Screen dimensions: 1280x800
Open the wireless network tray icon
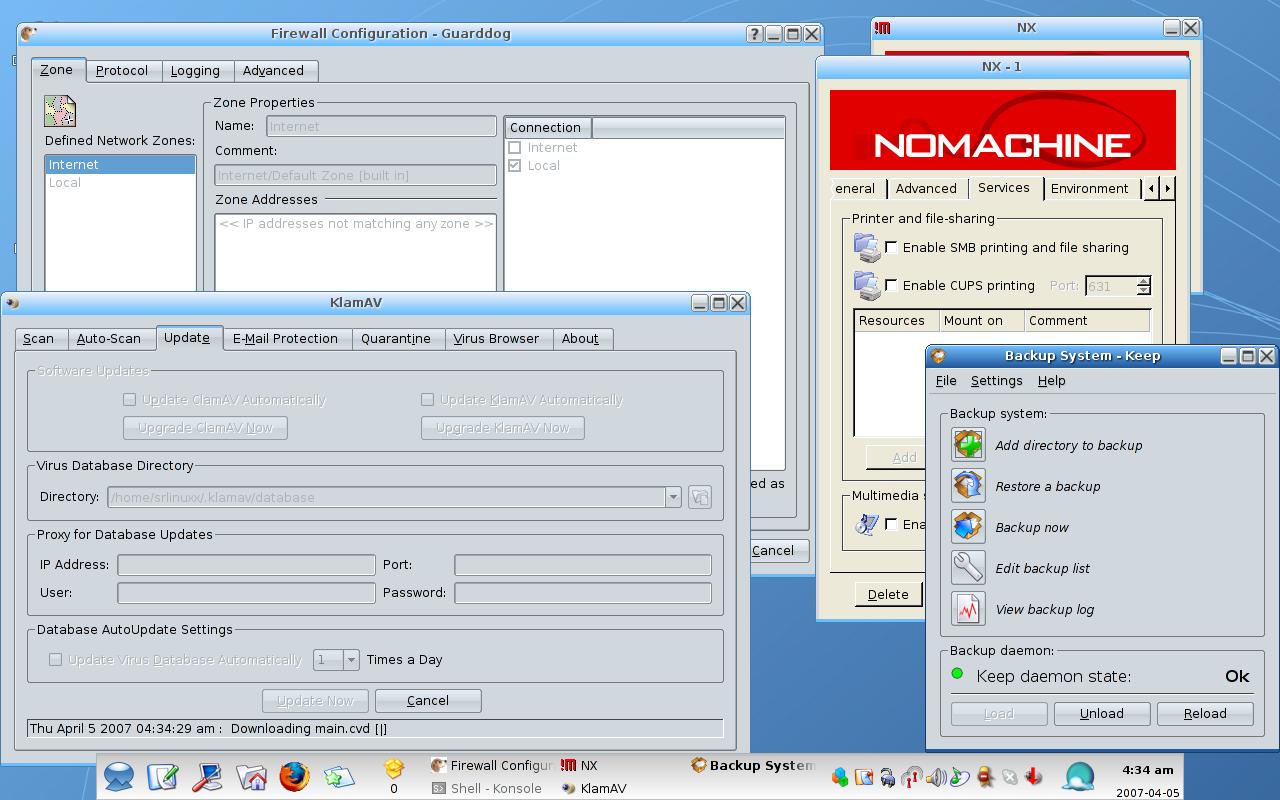[912, 776]
